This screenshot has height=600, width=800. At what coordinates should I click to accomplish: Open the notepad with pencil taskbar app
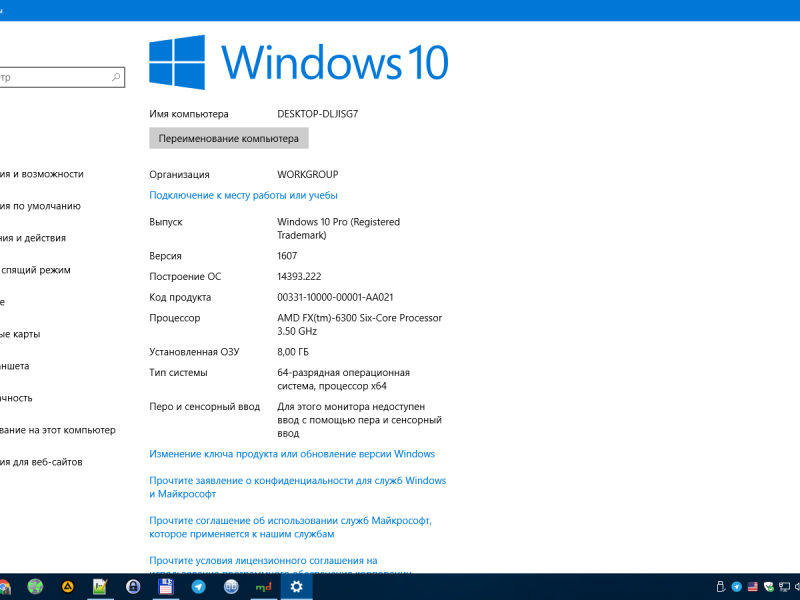point(100,587)
